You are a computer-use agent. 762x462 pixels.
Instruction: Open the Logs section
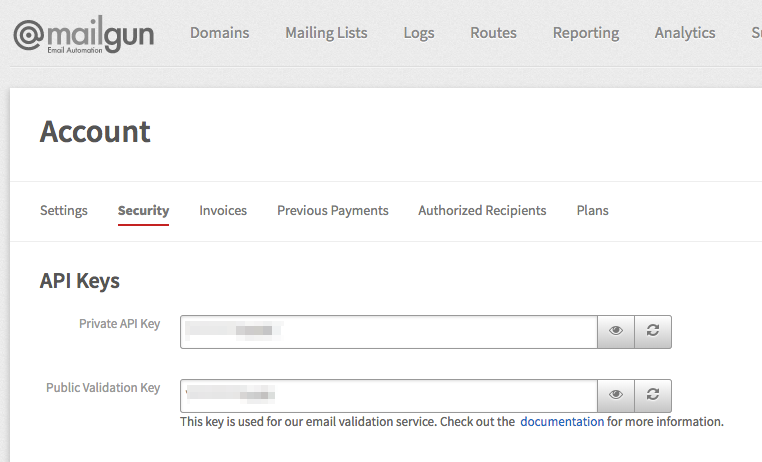419,33
